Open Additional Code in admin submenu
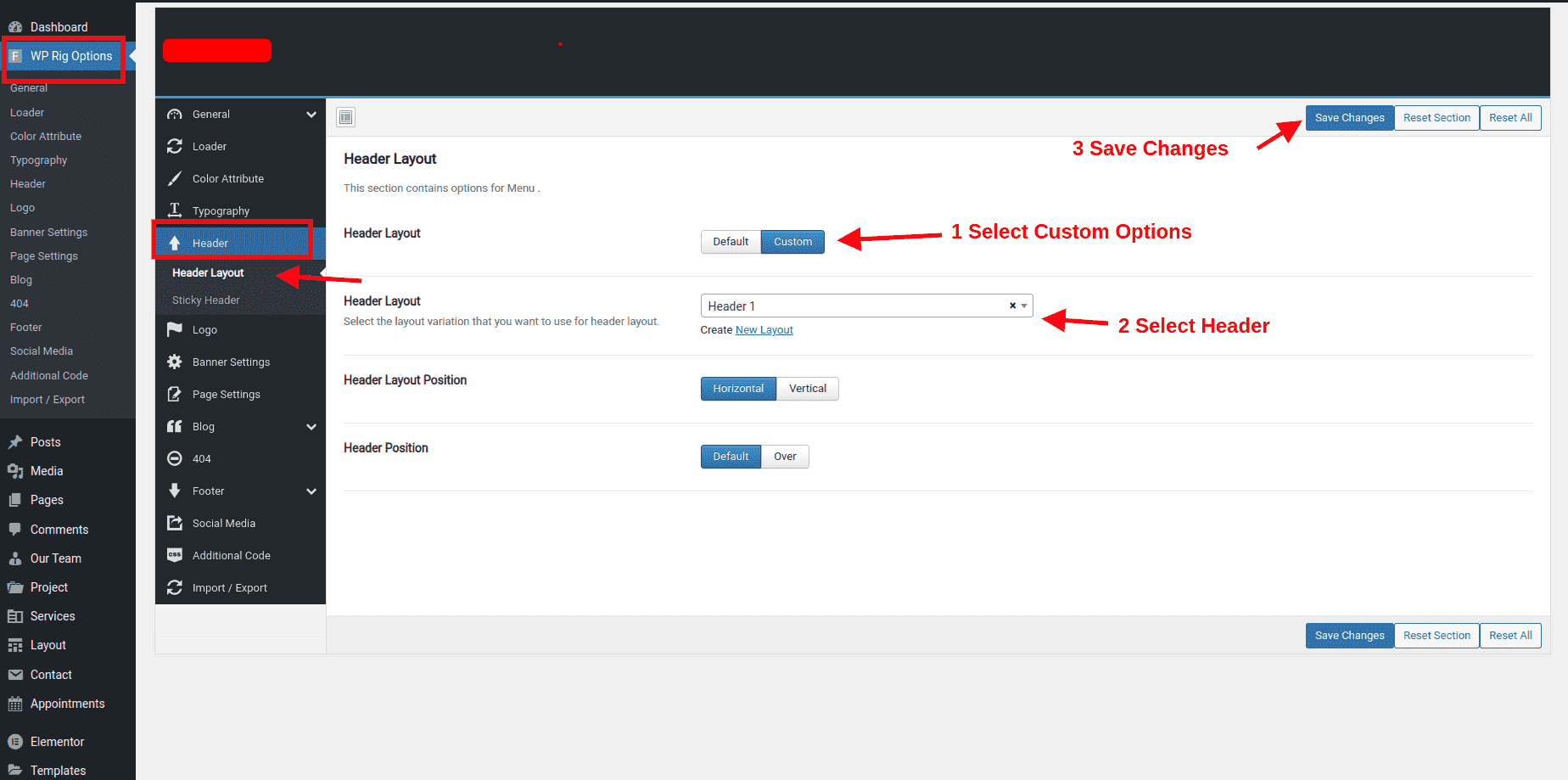1568x780 pixels. (49, 375)
